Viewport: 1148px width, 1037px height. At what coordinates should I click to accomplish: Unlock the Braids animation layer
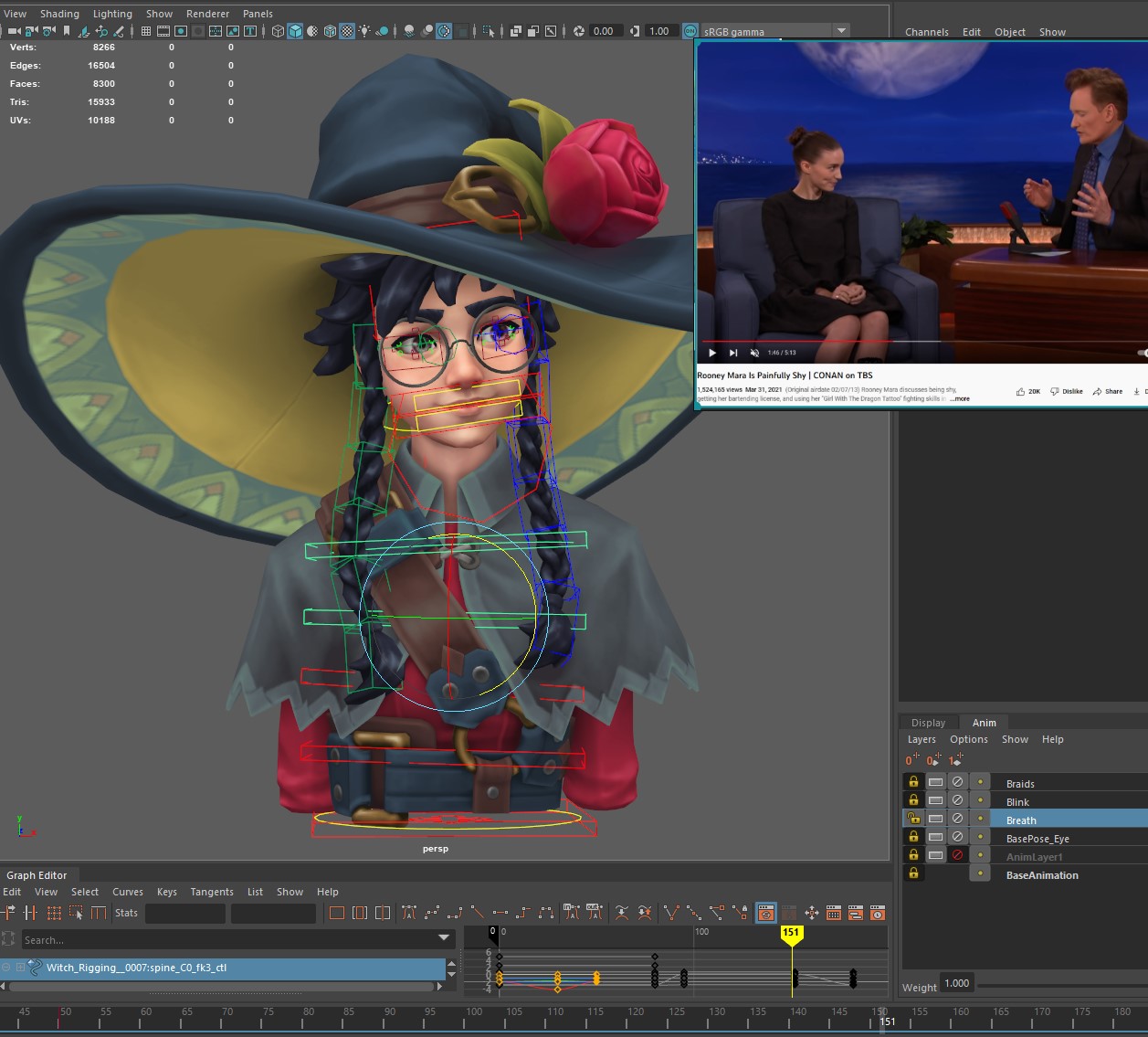coord(914,781)
